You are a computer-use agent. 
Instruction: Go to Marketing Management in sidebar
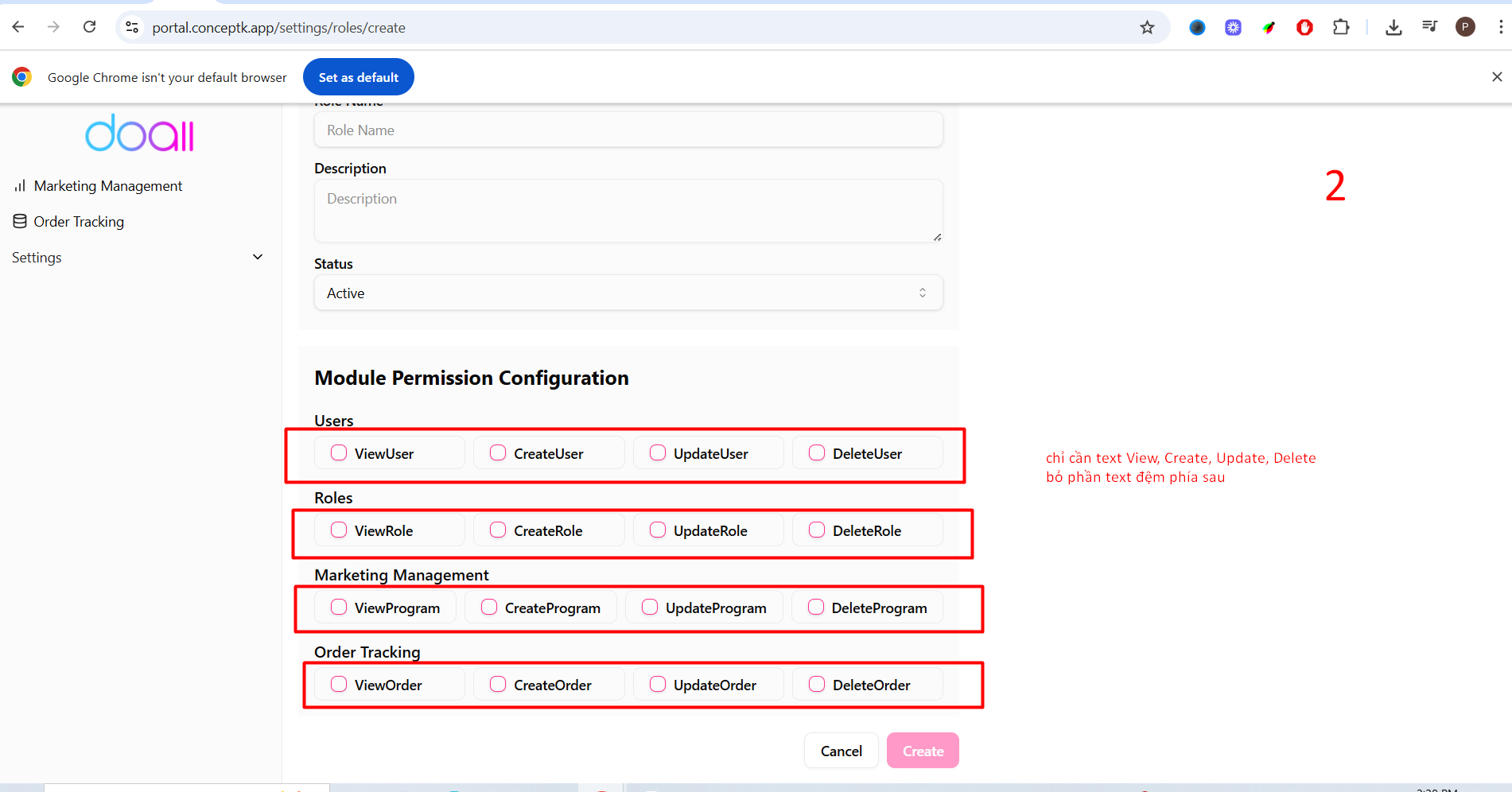(108, 186)
